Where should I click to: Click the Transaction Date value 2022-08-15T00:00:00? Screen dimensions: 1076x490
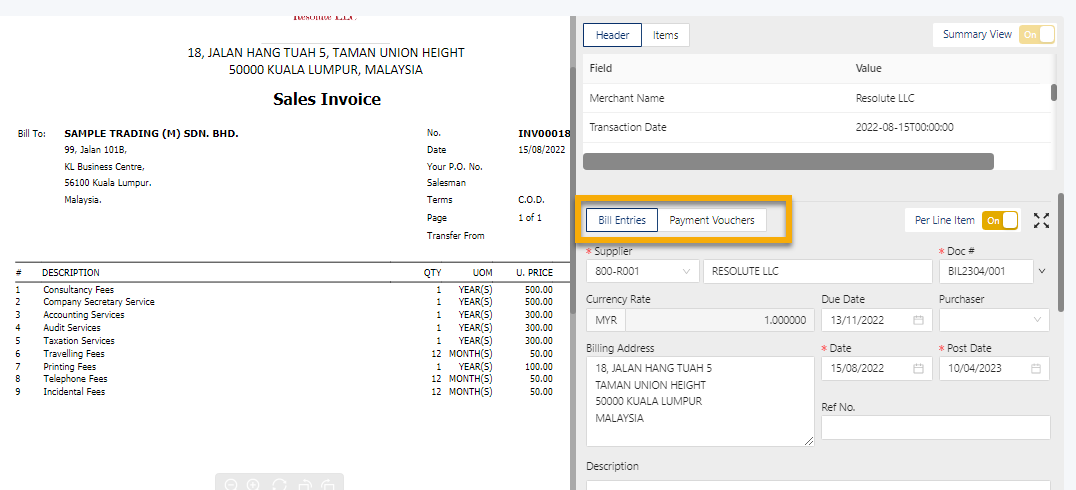(904, 127)
